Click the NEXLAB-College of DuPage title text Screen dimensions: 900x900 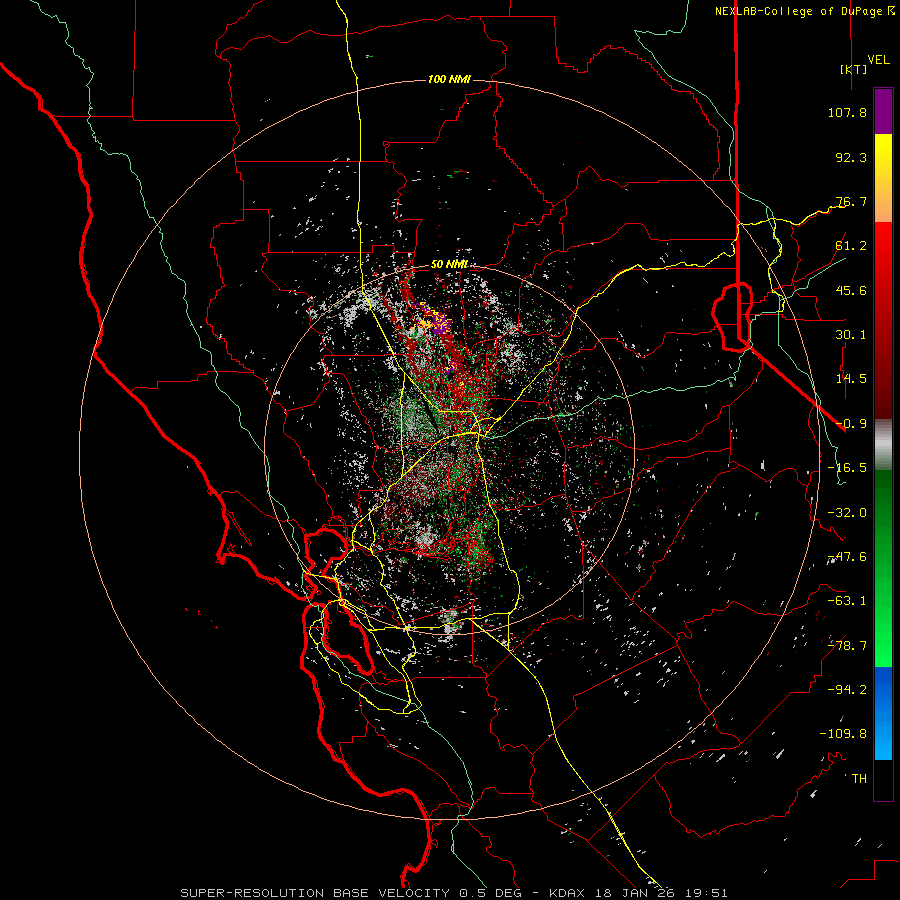[798, 11]
